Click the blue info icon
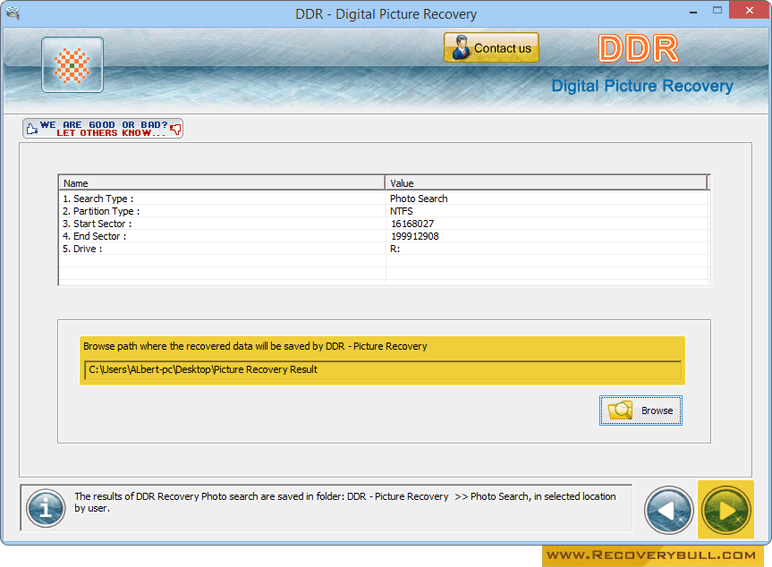Image resolution: width=772 pixels, height=567 pixels. 46,508
